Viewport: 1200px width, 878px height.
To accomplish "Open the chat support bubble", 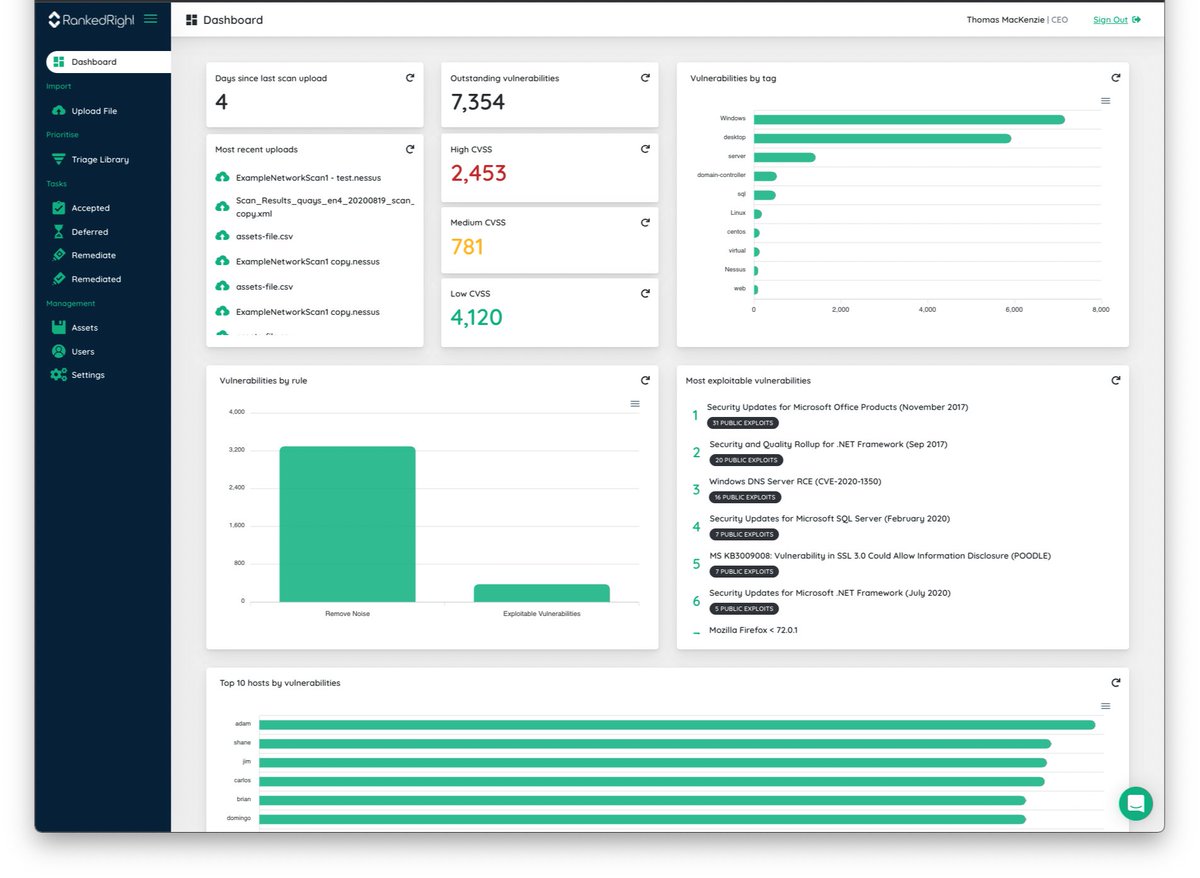I will click(x=1135, y=803).
